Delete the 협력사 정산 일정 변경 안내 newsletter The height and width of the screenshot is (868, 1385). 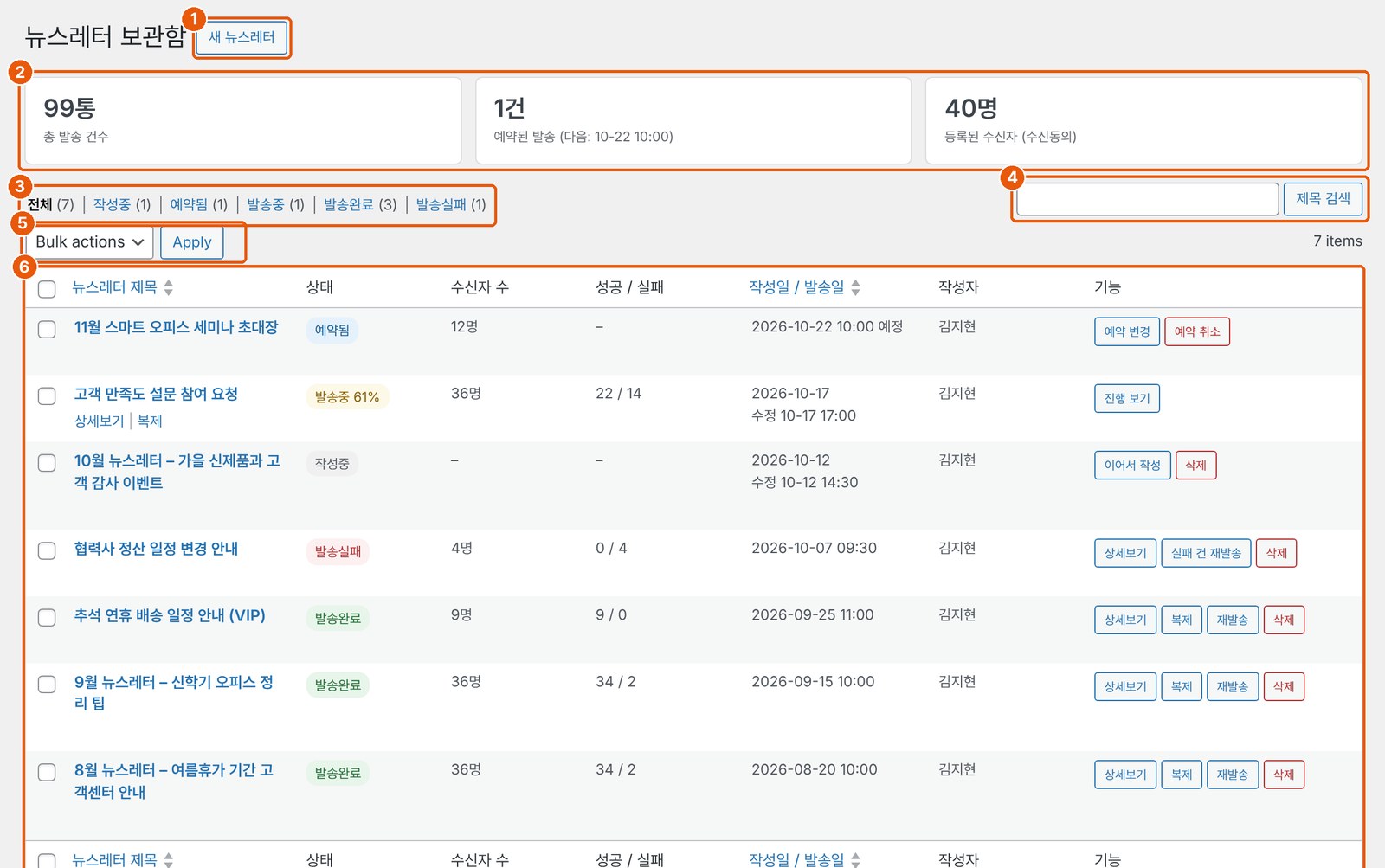click(1276, 553)
